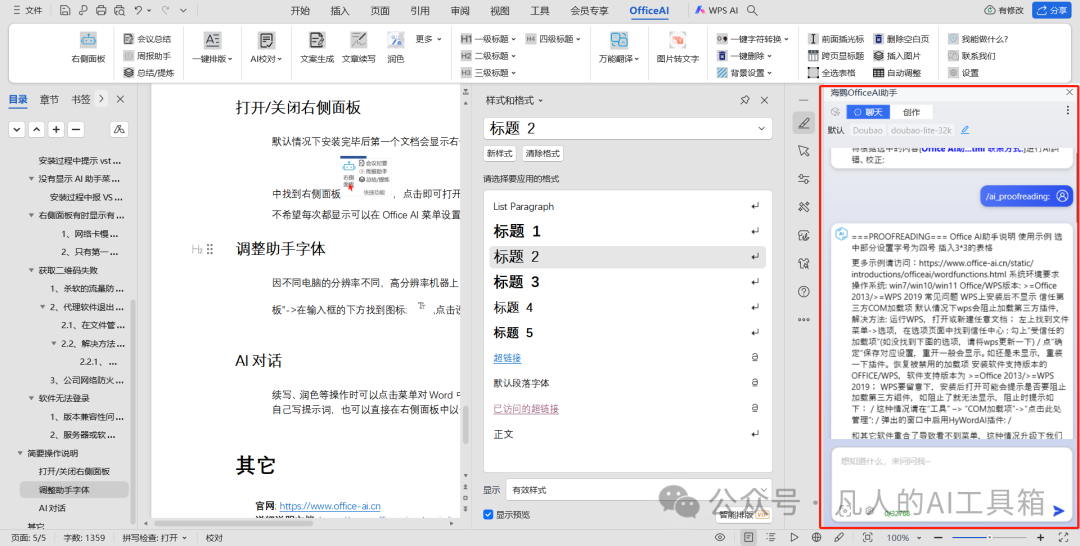The image size is (1080, 546).
Task: Switch to outline view
Action: [771, 537]
